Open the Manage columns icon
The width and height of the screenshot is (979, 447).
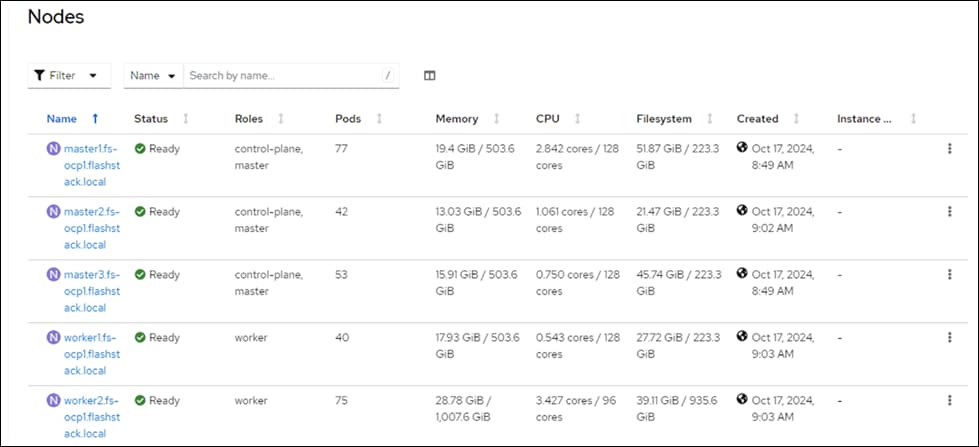tap(430, 76)
